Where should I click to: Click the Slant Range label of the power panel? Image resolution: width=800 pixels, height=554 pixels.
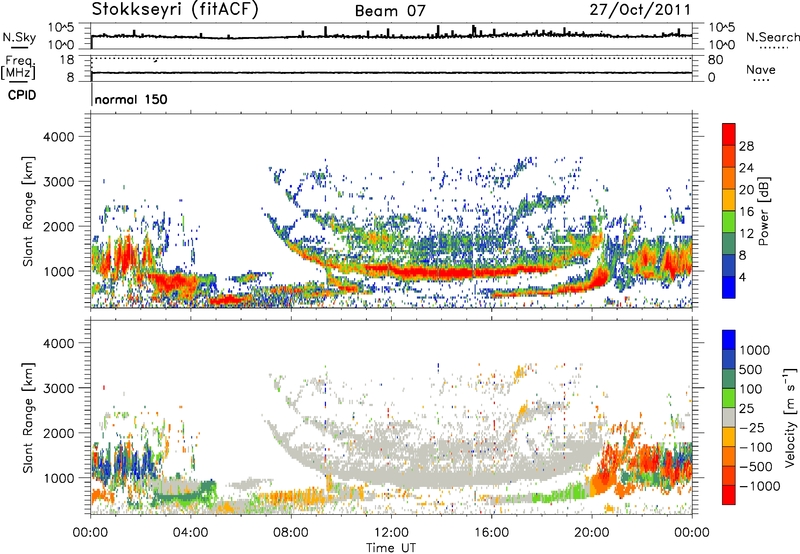coord(28,211)
